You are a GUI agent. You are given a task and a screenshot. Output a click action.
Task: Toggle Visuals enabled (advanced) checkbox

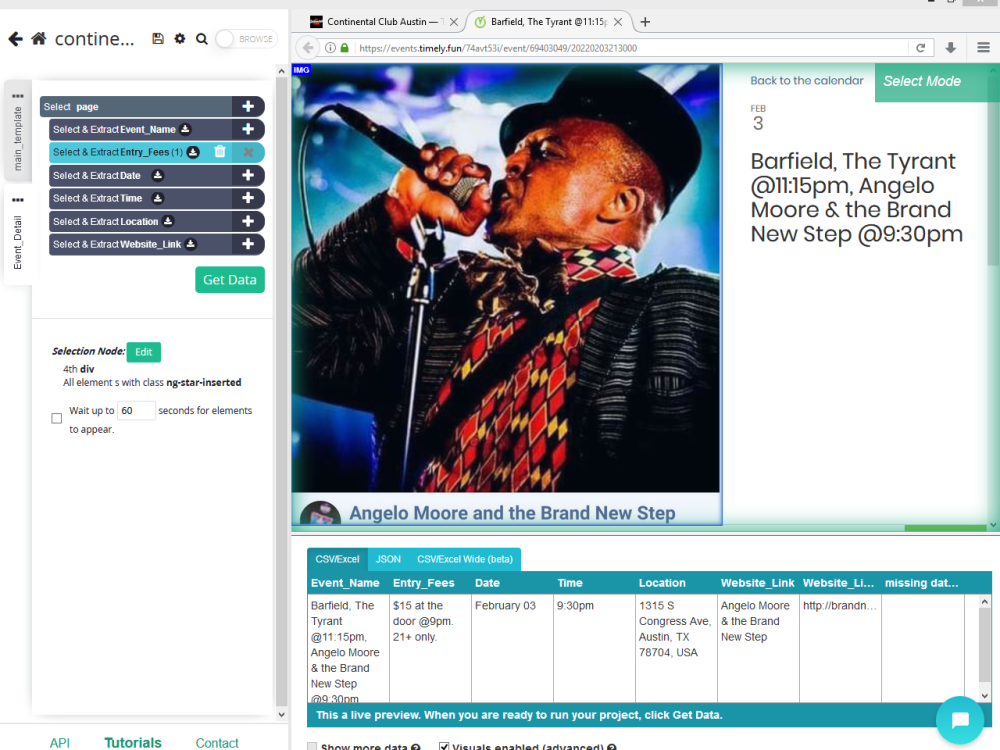444,746
